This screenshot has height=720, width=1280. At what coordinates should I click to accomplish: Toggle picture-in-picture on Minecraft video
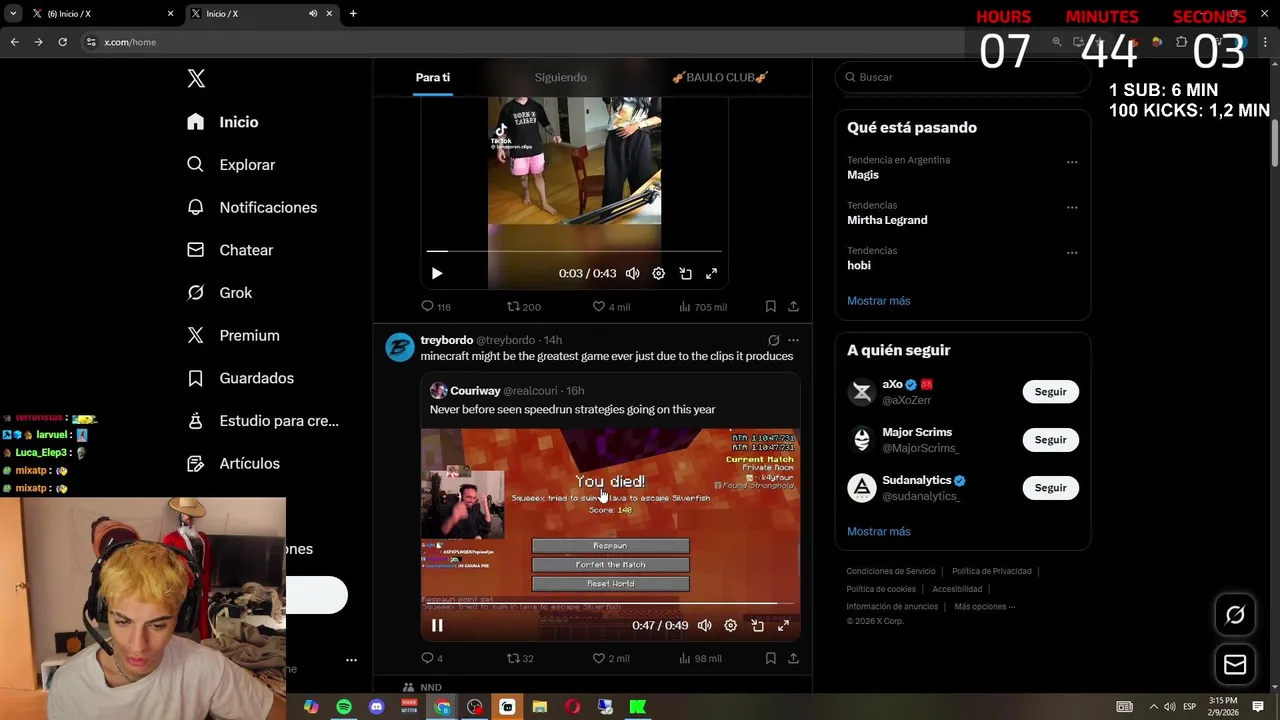[758, 625]
